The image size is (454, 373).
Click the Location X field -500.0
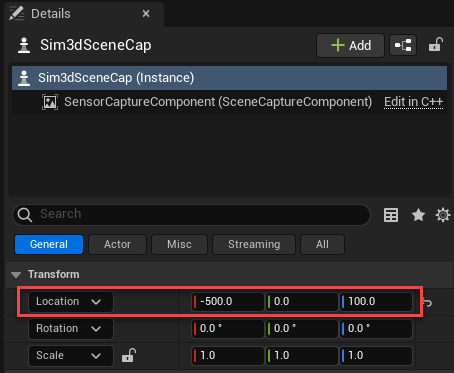pos(228,302)
